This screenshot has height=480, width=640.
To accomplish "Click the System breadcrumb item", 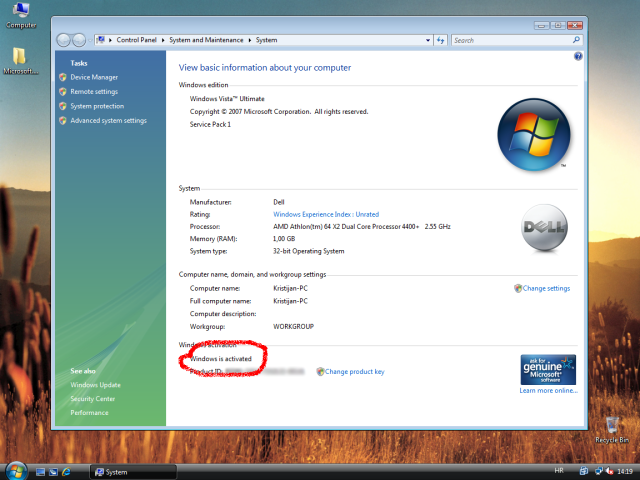I will click(x=267, y=40).
